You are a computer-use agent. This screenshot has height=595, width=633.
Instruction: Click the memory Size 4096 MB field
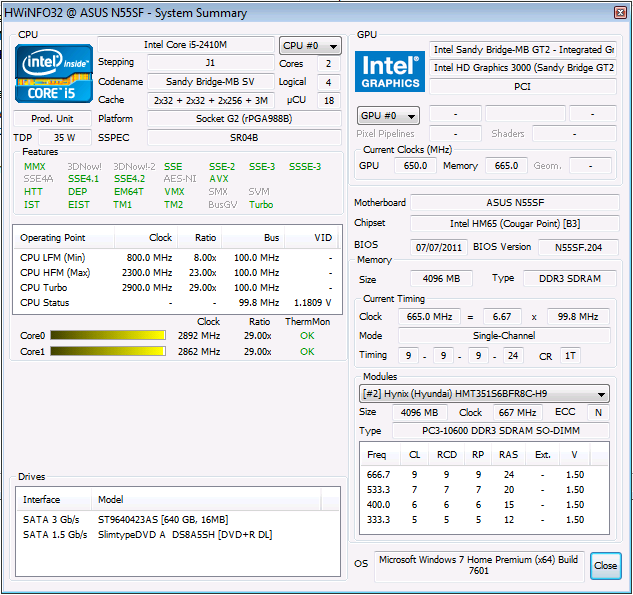click(441, 278)
